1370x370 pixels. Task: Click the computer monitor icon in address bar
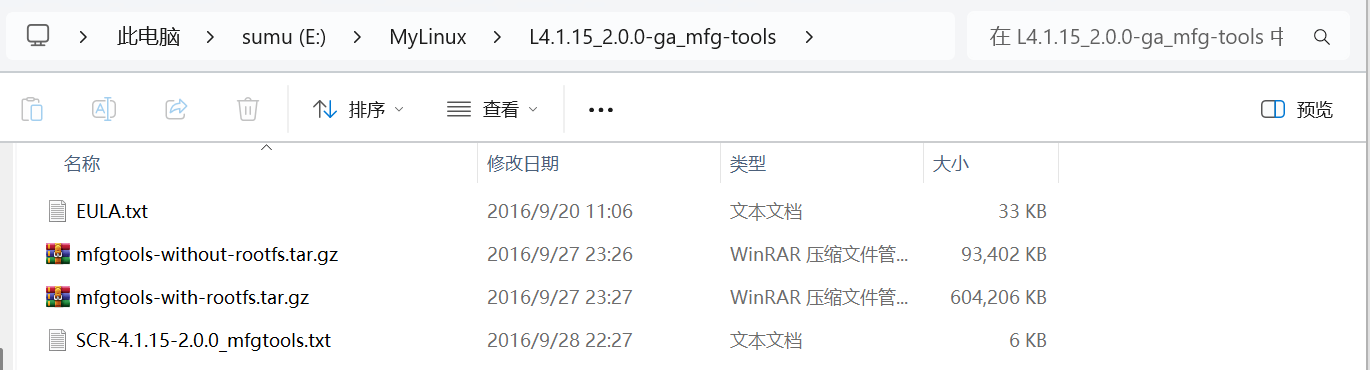38,37
